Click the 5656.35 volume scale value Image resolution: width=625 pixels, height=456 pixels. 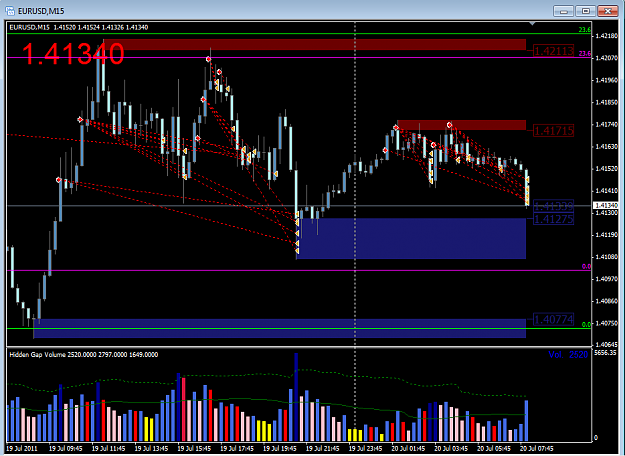point(605,353)
